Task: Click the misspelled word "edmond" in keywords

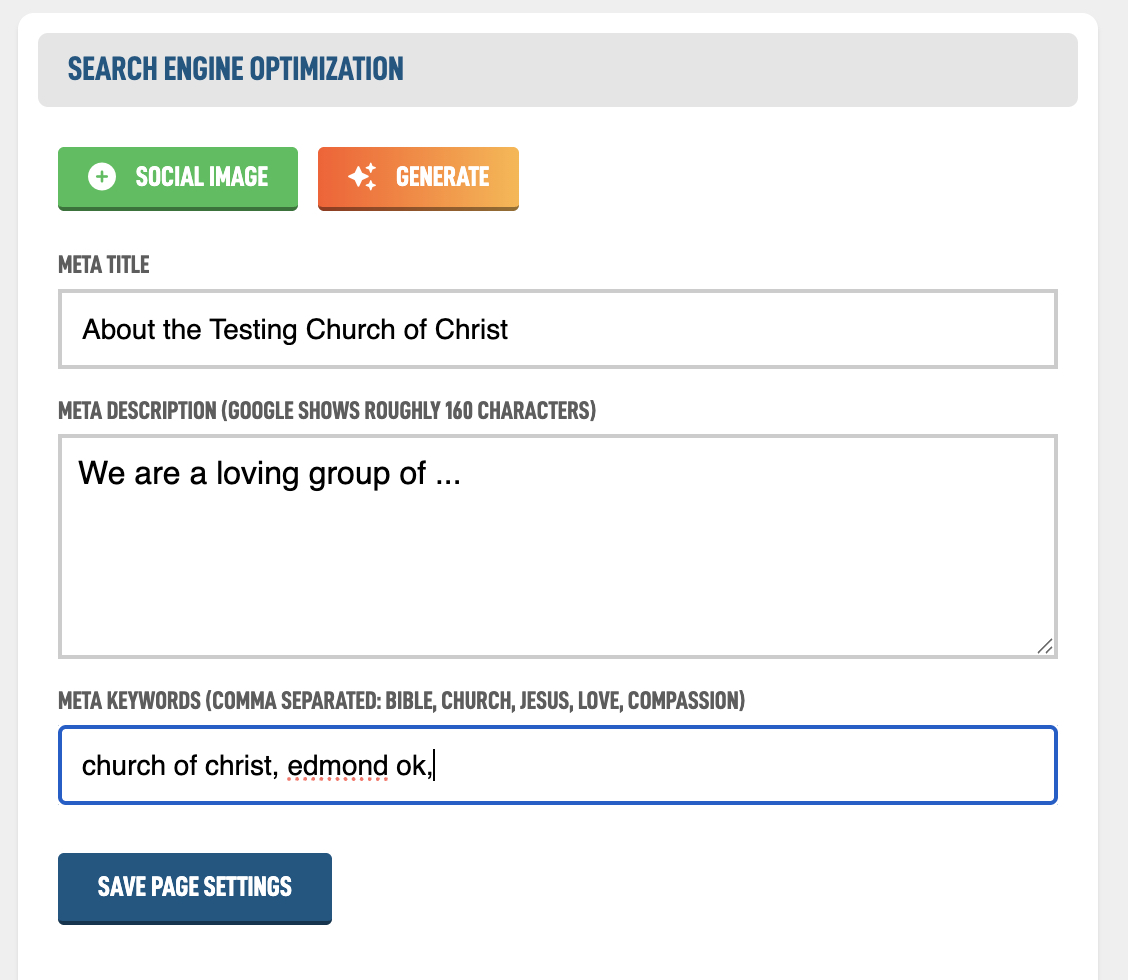Action: coord(338,766)
